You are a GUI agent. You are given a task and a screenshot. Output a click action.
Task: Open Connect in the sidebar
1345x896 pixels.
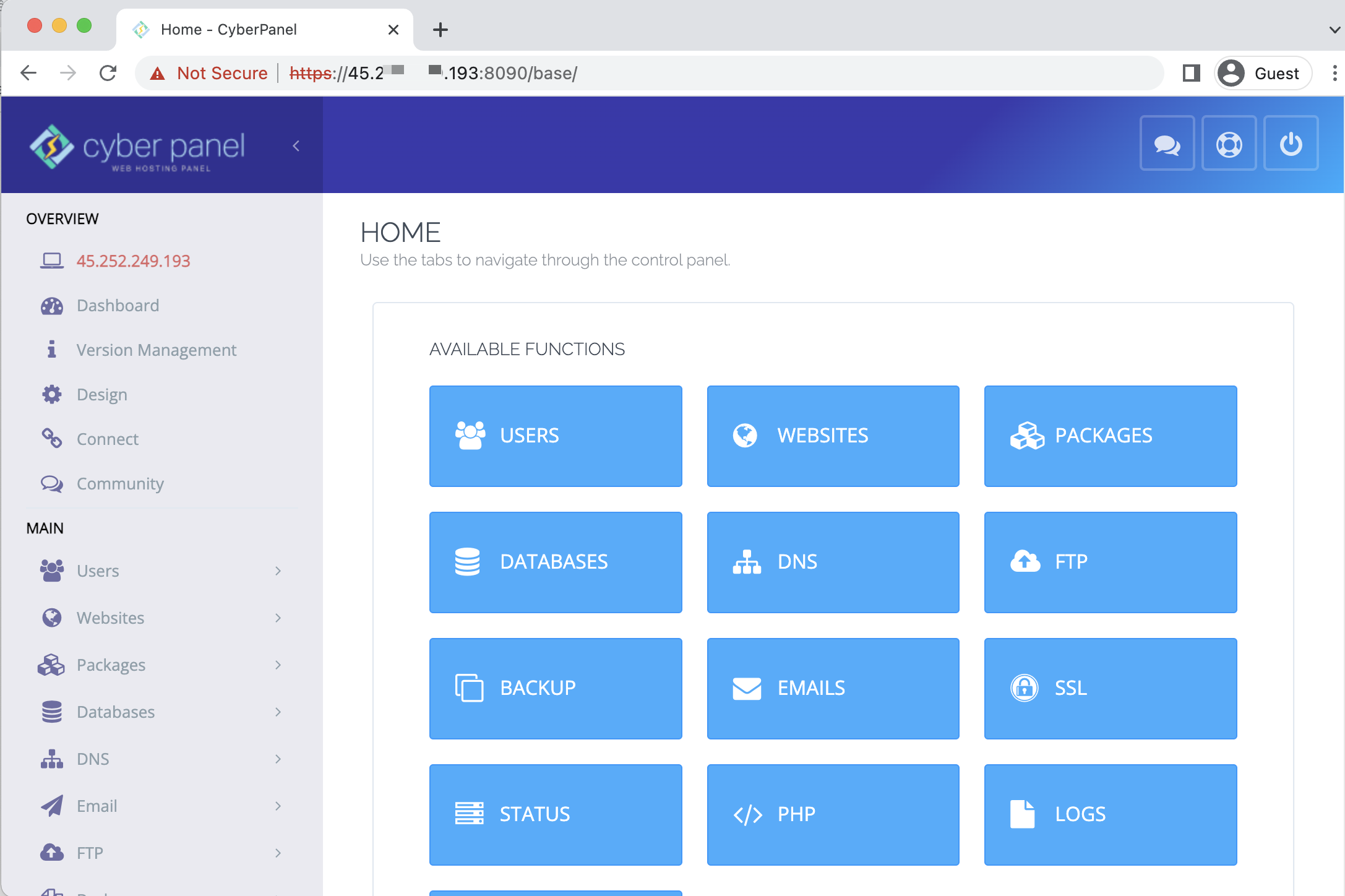pyautogui.click(x=108, y=439)
